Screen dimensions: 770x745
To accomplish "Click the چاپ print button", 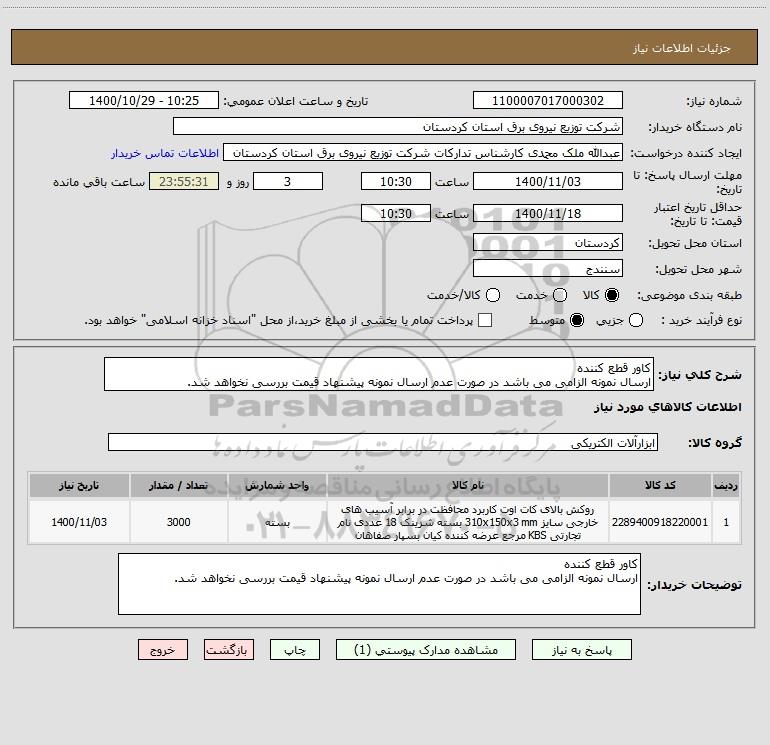I will (x=295, y=650).
